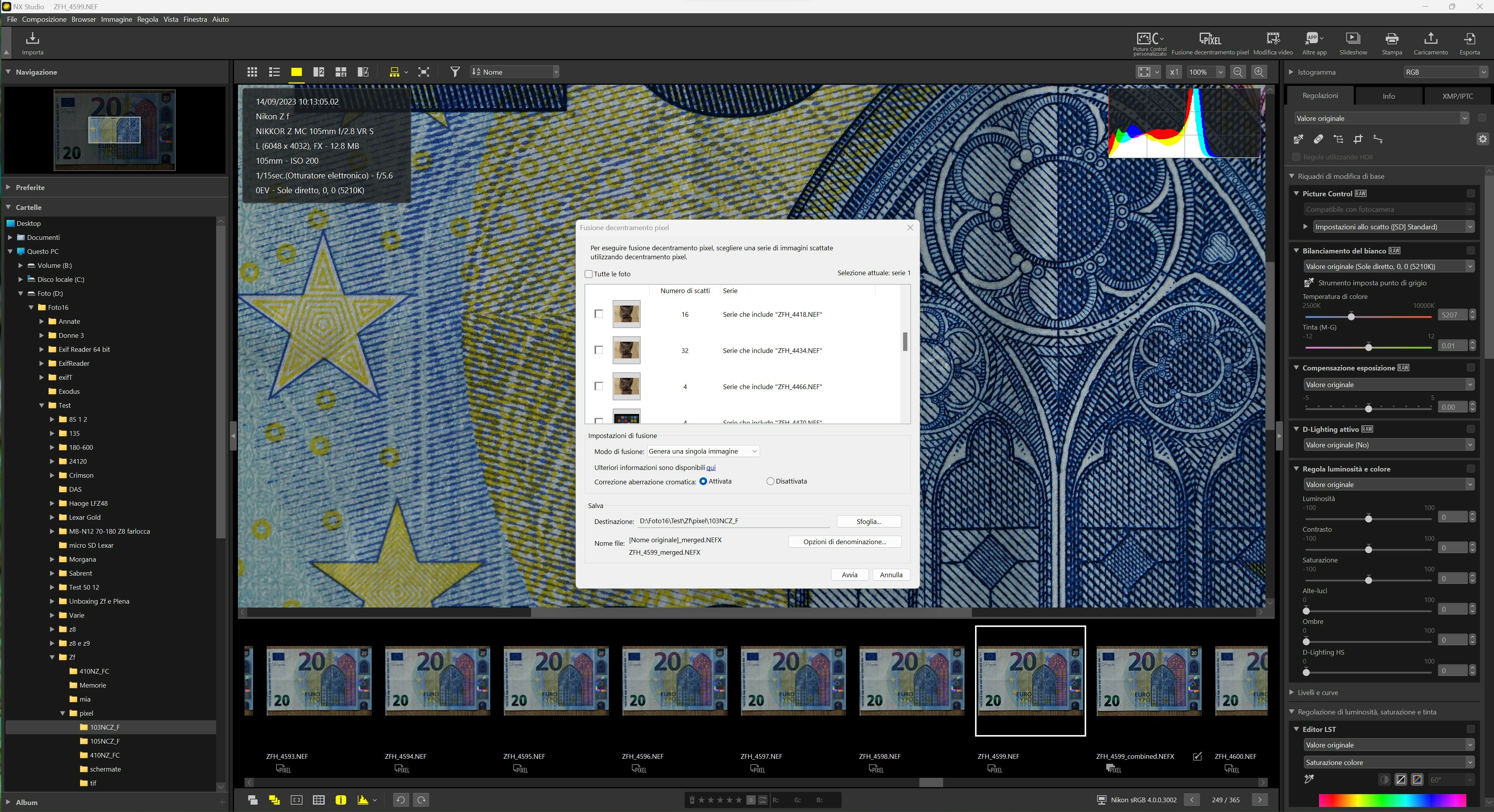This screenshot has height=812, width=1494.
Task: Open the Nome sort order dropdown
Action: pyautogui.click(x=515, y=72)
